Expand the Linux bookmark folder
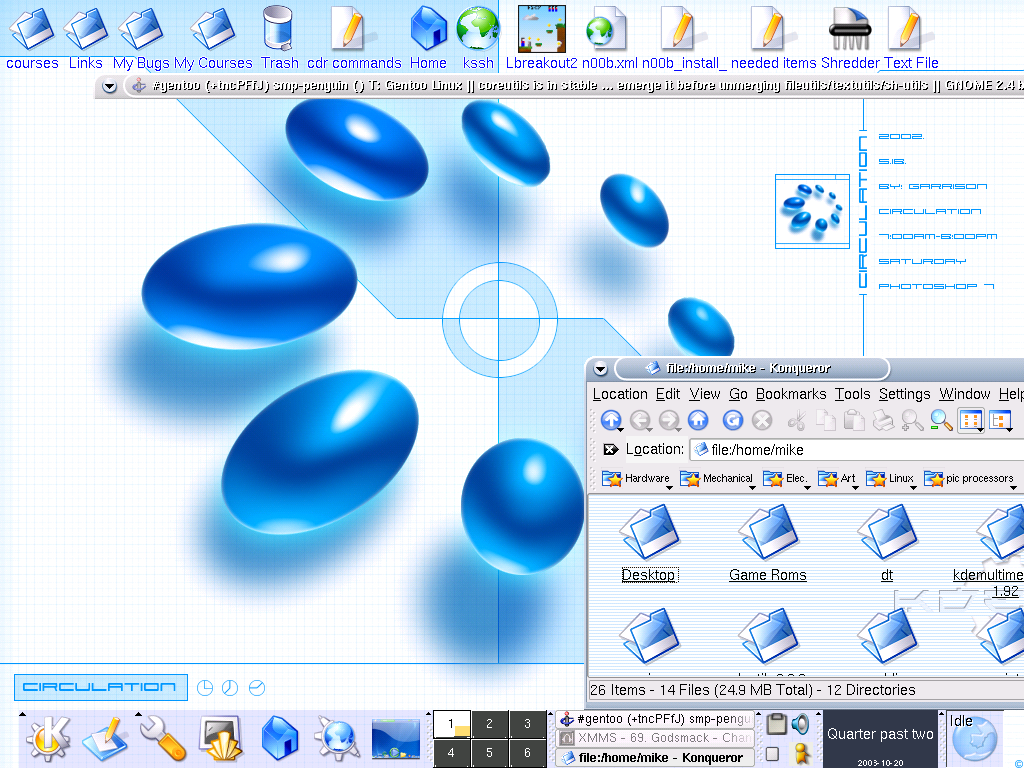 pyautogui.click(x=891, y=478)
